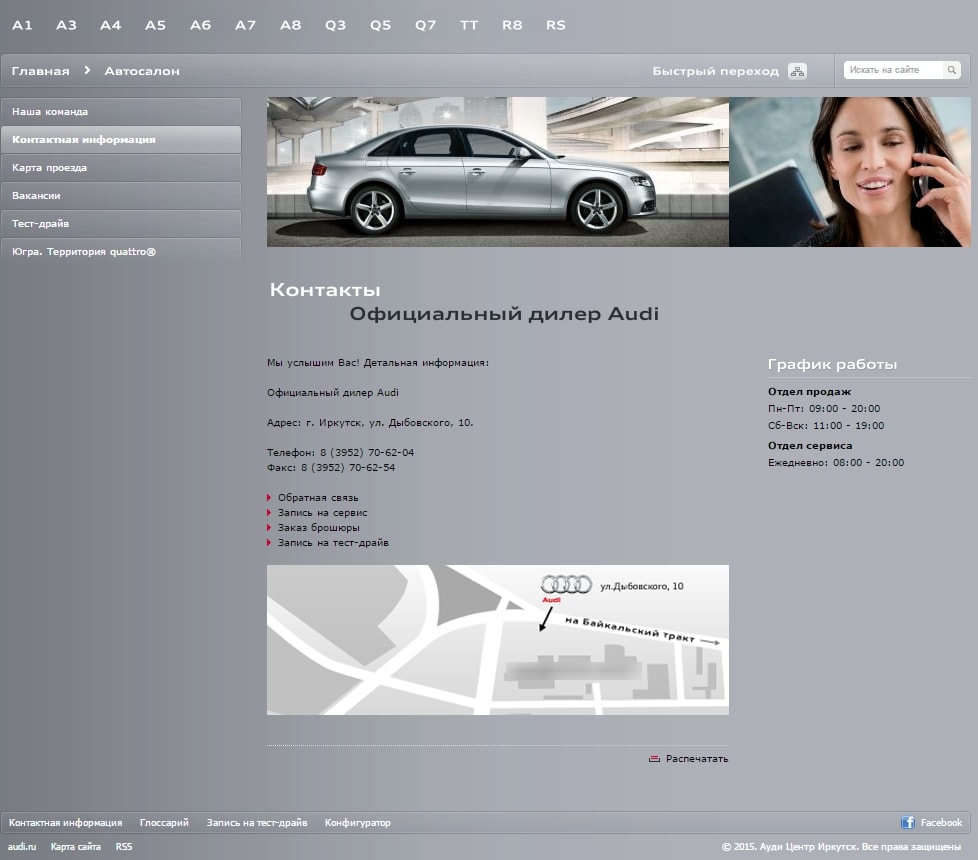Open the A7 model menu item
Image resolution: width=978 pixels, height=860 pixels.
click(245, 26)
